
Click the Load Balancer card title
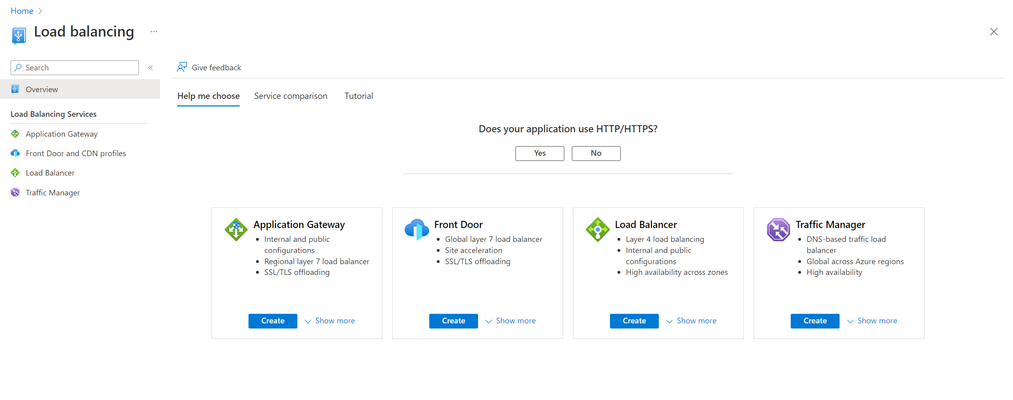click(x=646, y=225)
